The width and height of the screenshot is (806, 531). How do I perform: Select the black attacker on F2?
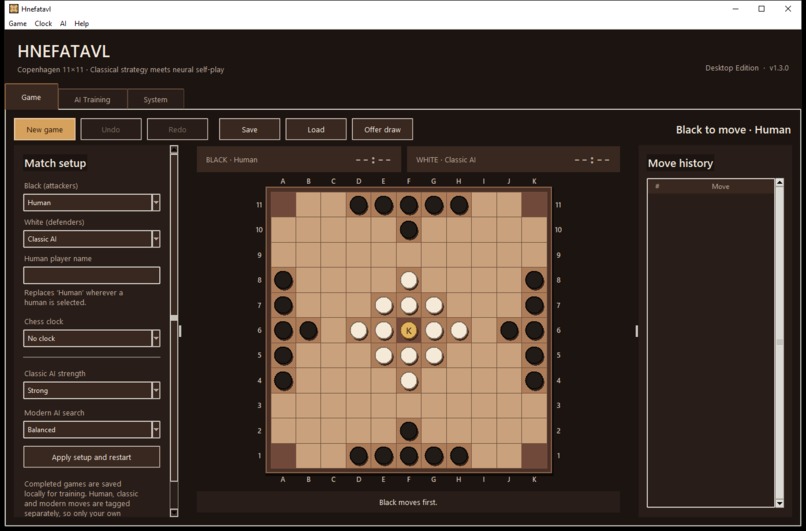pyautogui.click(x=409, y=431)
